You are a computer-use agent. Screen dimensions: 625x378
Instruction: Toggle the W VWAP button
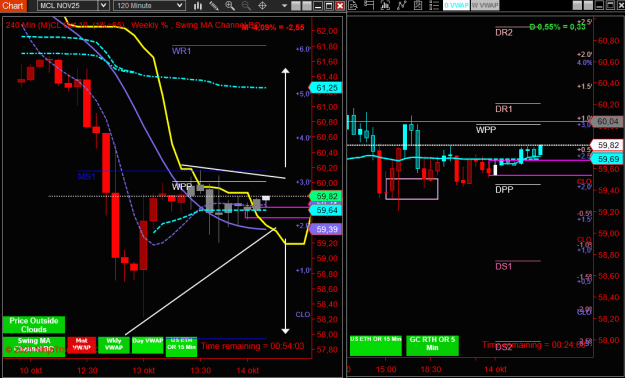(485, 5)
